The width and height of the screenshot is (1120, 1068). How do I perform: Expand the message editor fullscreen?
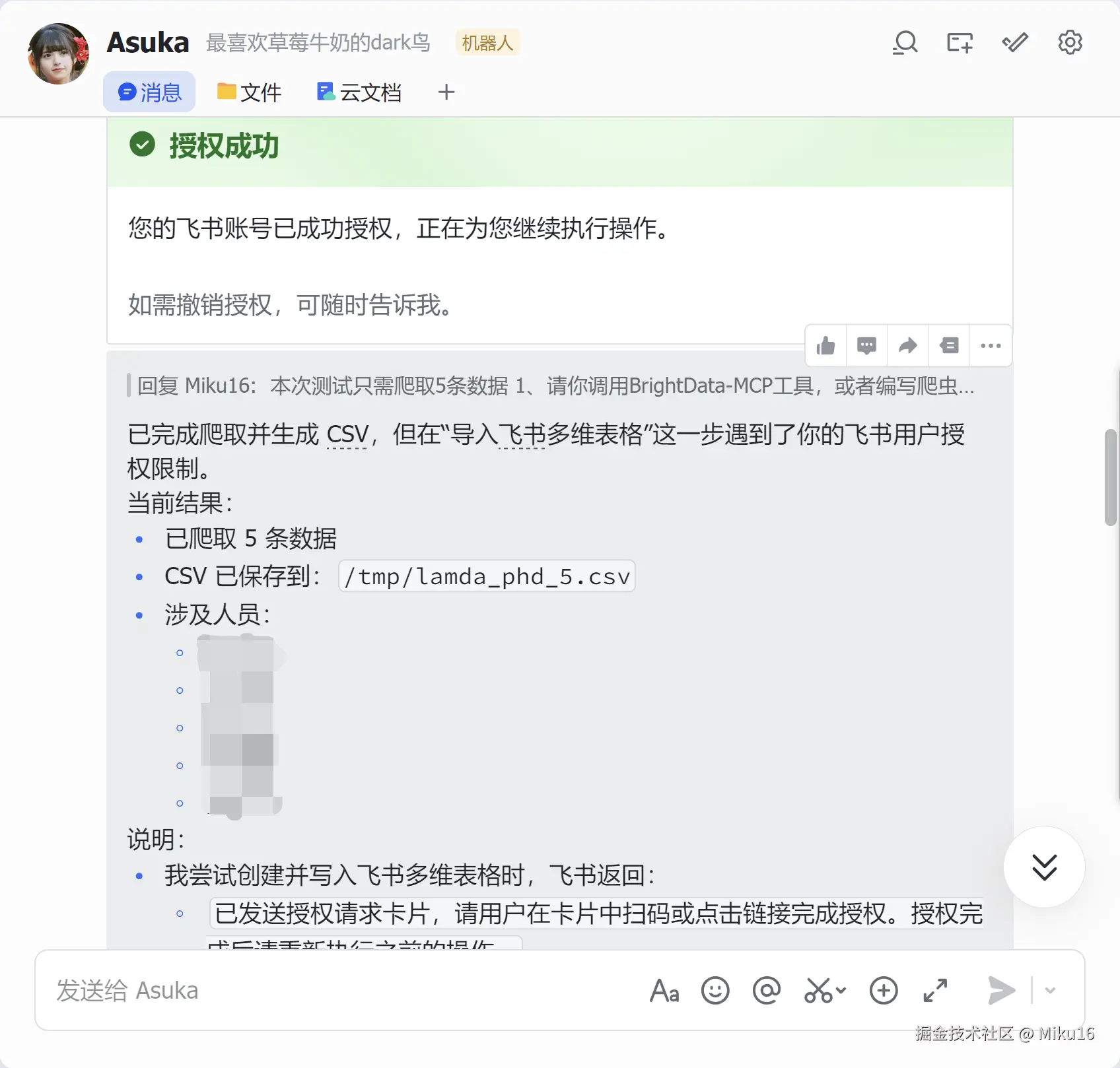(935, 991)
